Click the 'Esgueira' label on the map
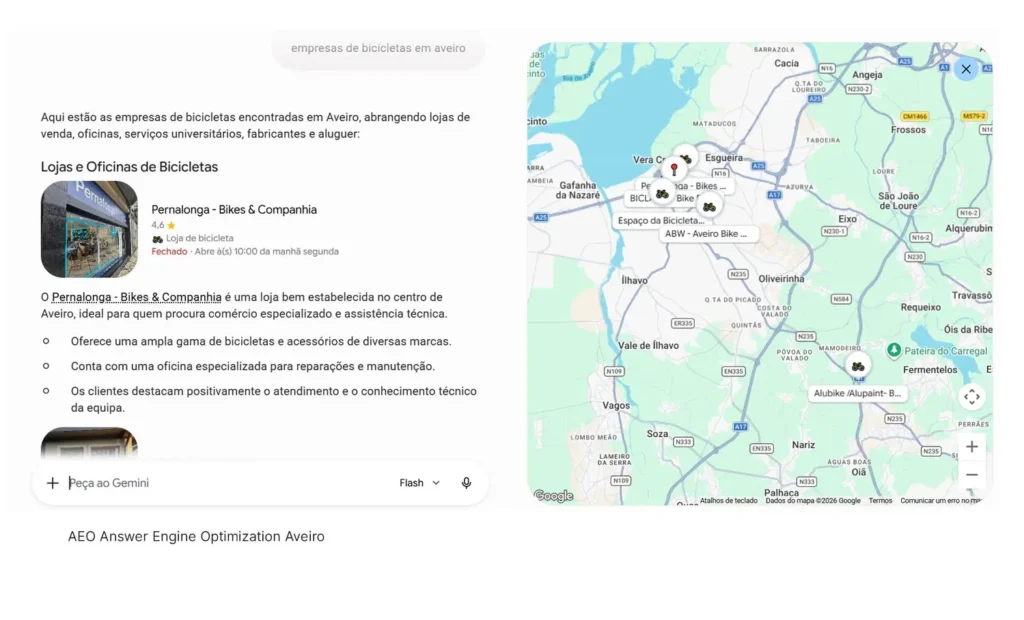This screenshot has width=1024, height=620. 724,158
